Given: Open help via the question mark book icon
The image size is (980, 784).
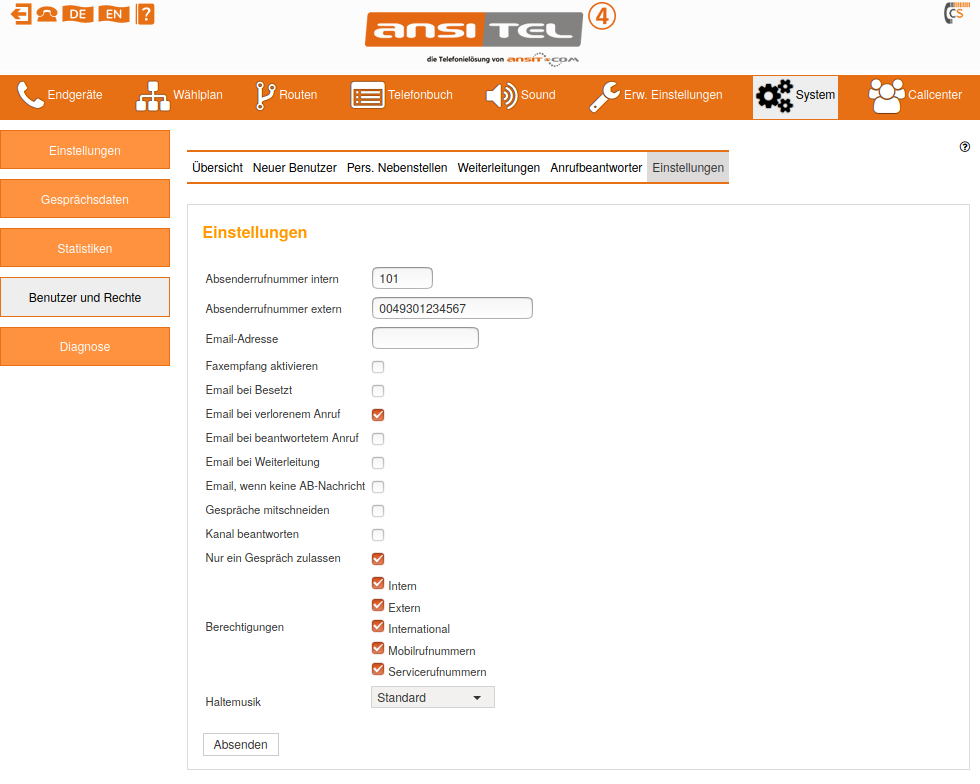Looking at the screenshot, I should pyautogui.click(x=145, y=14).
